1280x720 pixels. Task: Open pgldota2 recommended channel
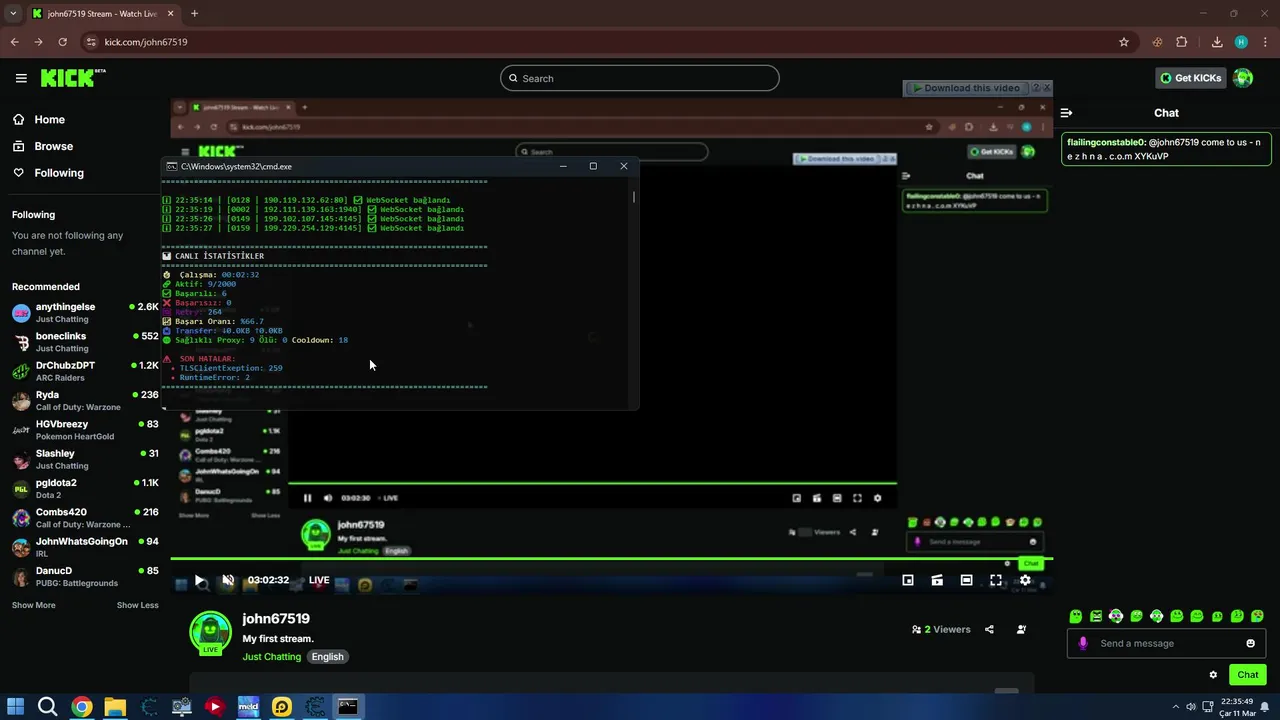(85, 488)
